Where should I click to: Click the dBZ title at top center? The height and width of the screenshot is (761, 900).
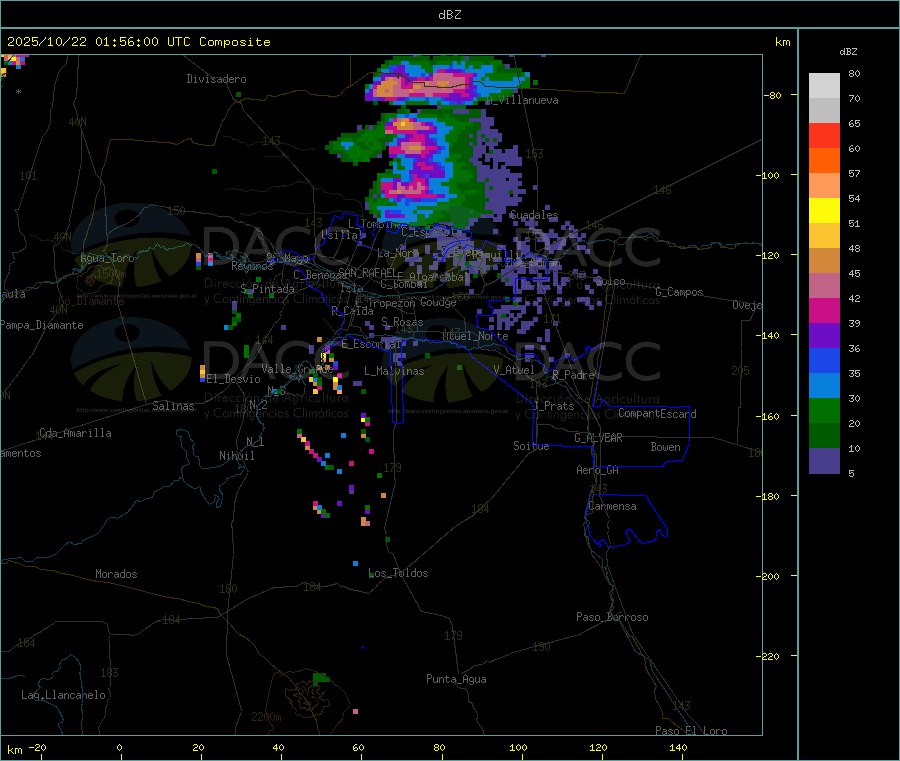[449, 15]
